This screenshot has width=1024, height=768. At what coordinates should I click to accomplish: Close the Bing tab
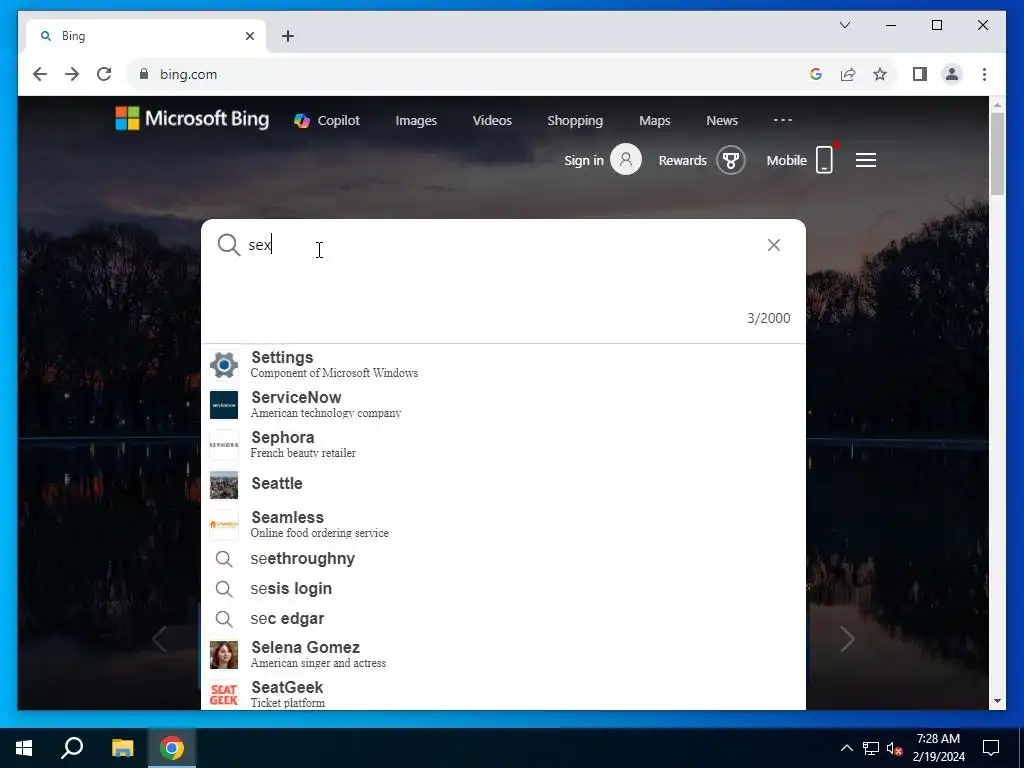pyautogui.click(x=249, y=36)
